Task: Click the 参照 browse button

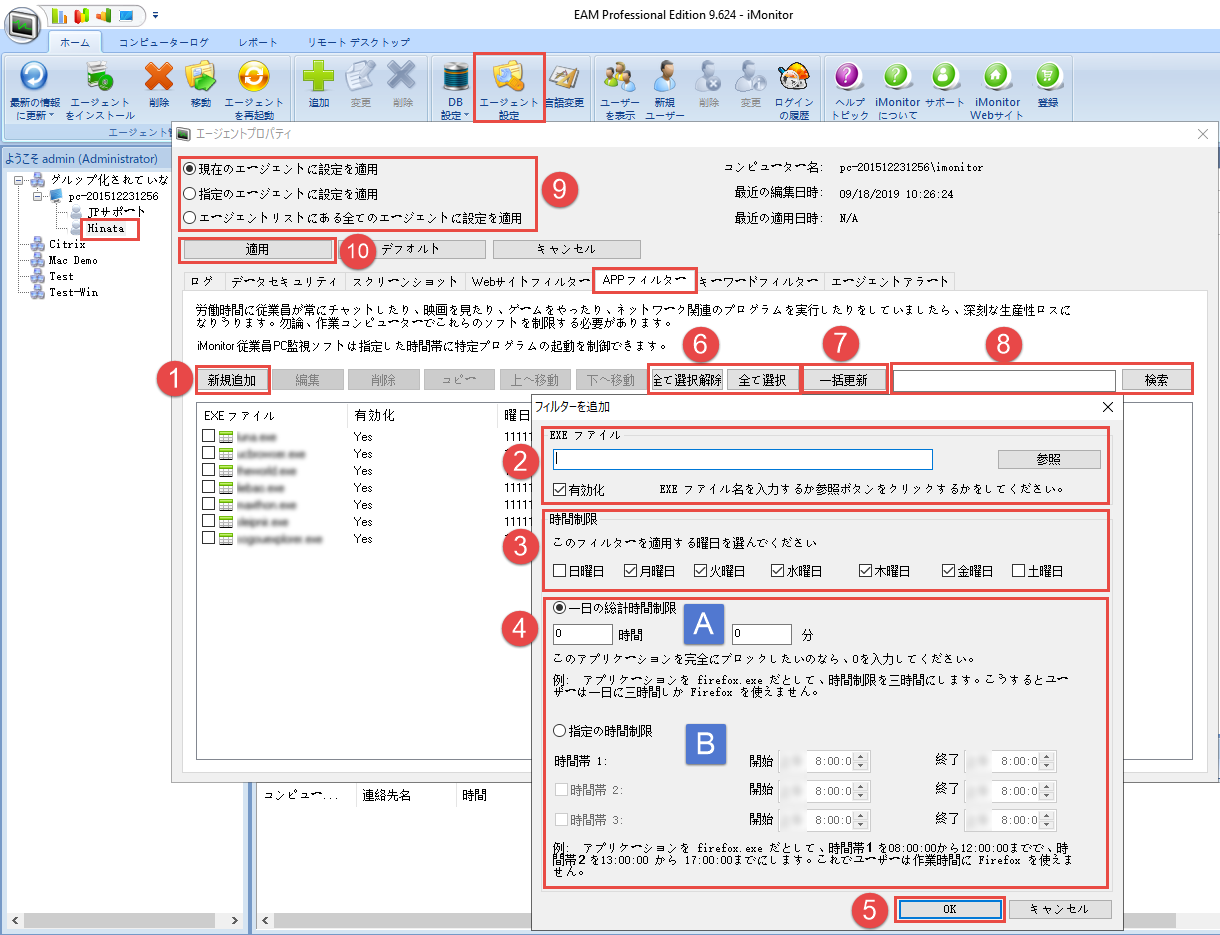Action: coord(1049,459)
